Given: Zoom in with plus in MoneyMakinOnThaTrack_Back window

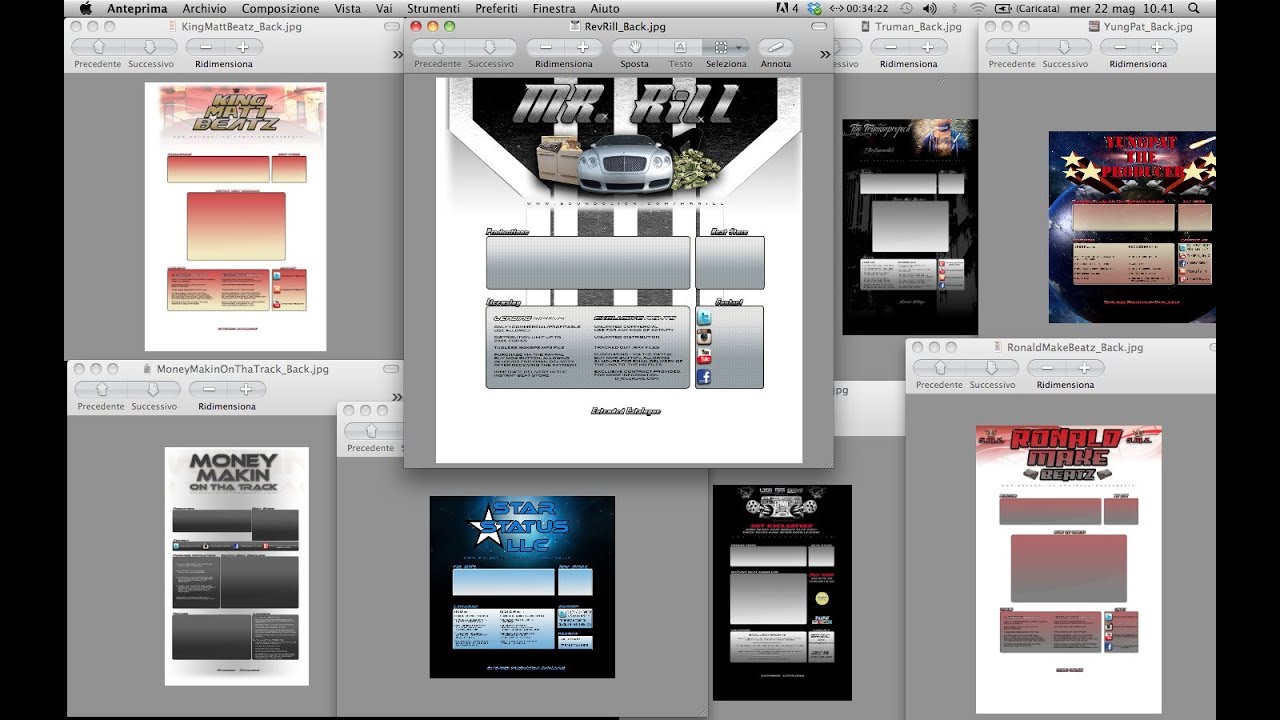Looking at the screenshot, I should [x=246, y=389].
